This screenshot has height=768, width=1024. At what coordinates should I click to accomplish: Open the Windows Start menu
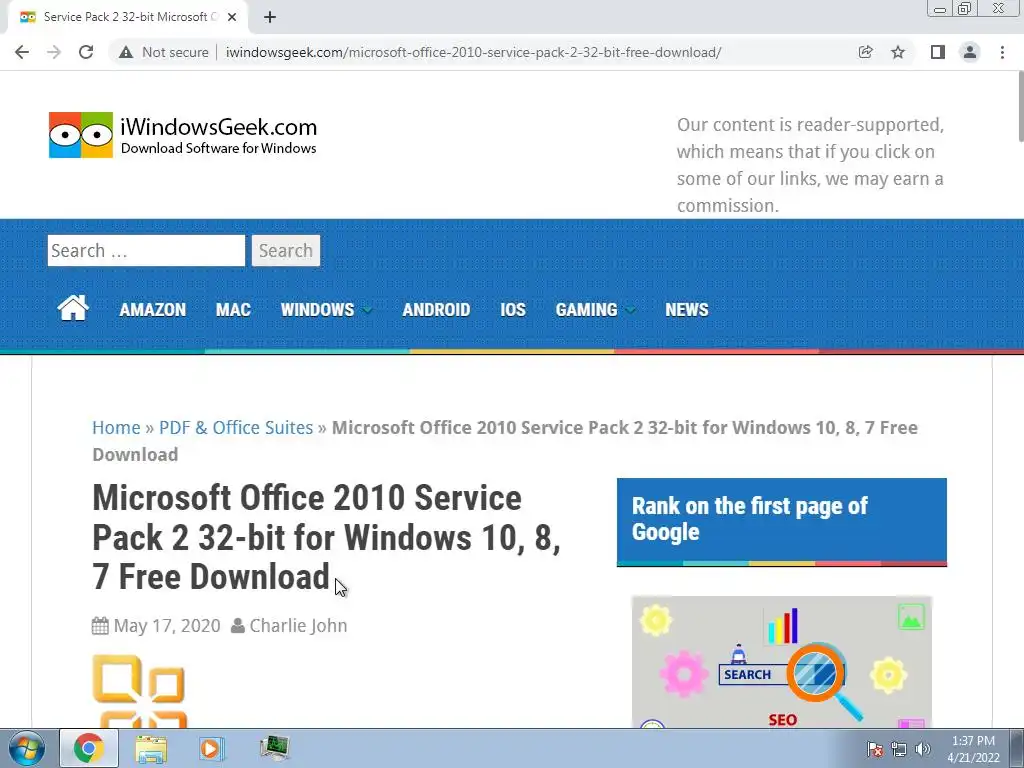point(27,748)
